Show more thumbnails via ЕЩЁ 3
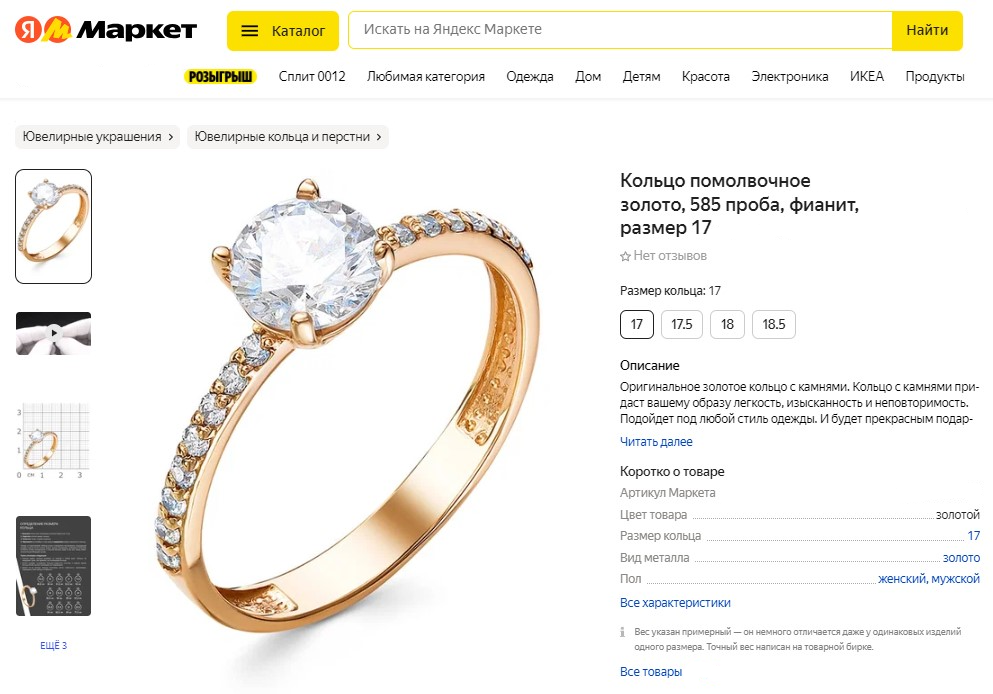The image size is (993, 694). pyautogui.click(x=54, y=646)
